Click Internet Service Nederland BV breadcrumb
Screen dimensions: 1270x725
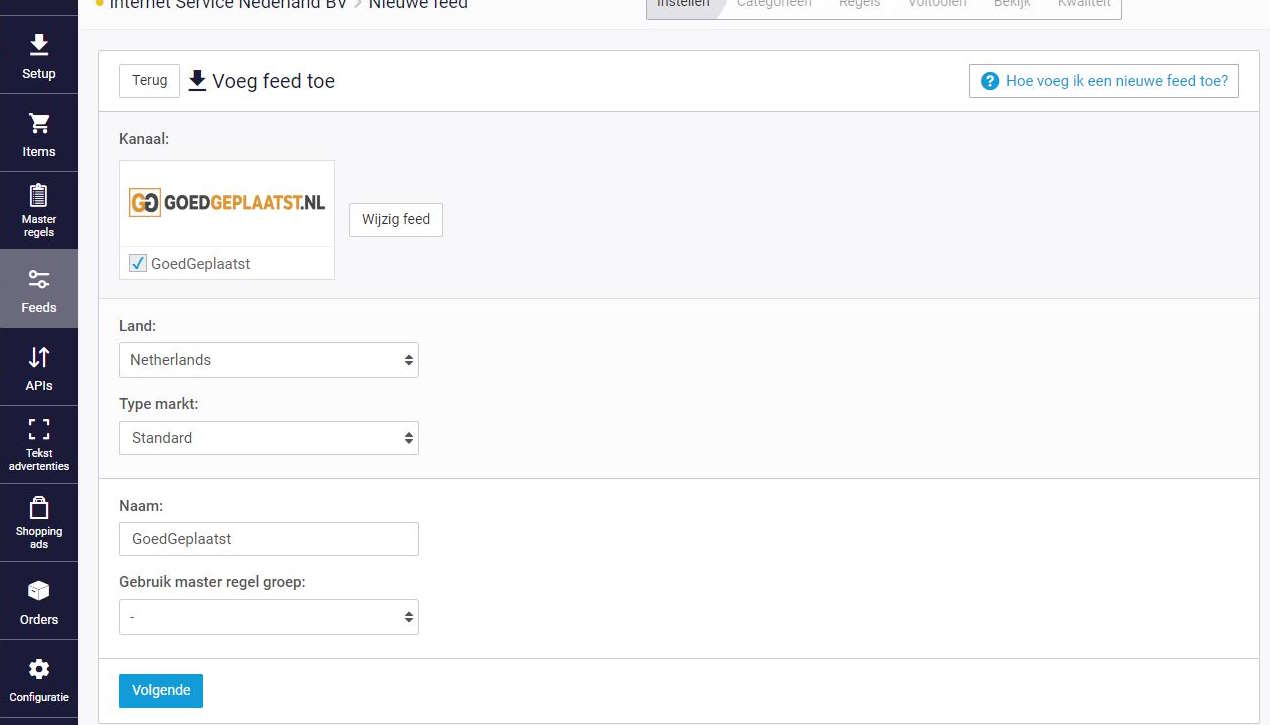pyautogui.click(x=228, y=5)
